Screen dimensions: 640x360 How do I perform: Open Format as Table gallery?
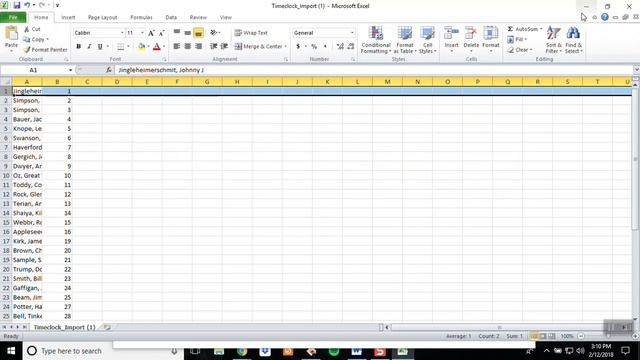pos(405,40)
